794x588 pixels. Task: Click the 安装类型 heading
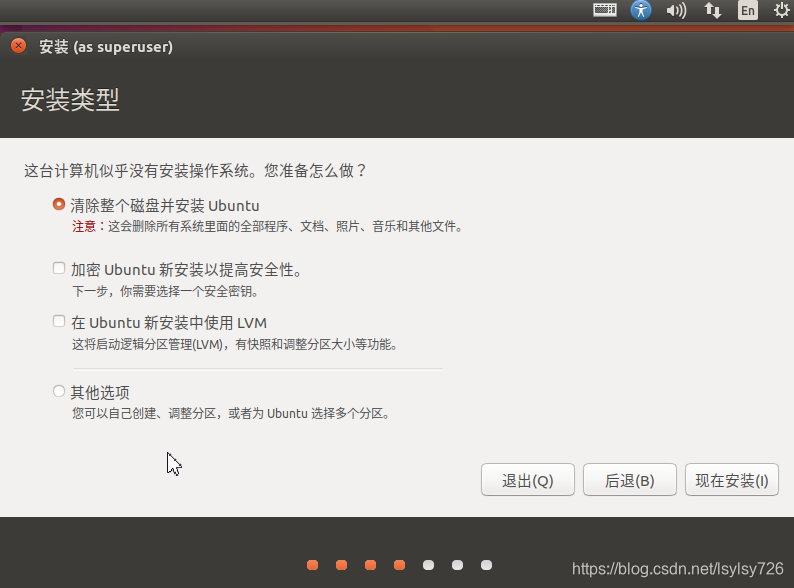70,100
